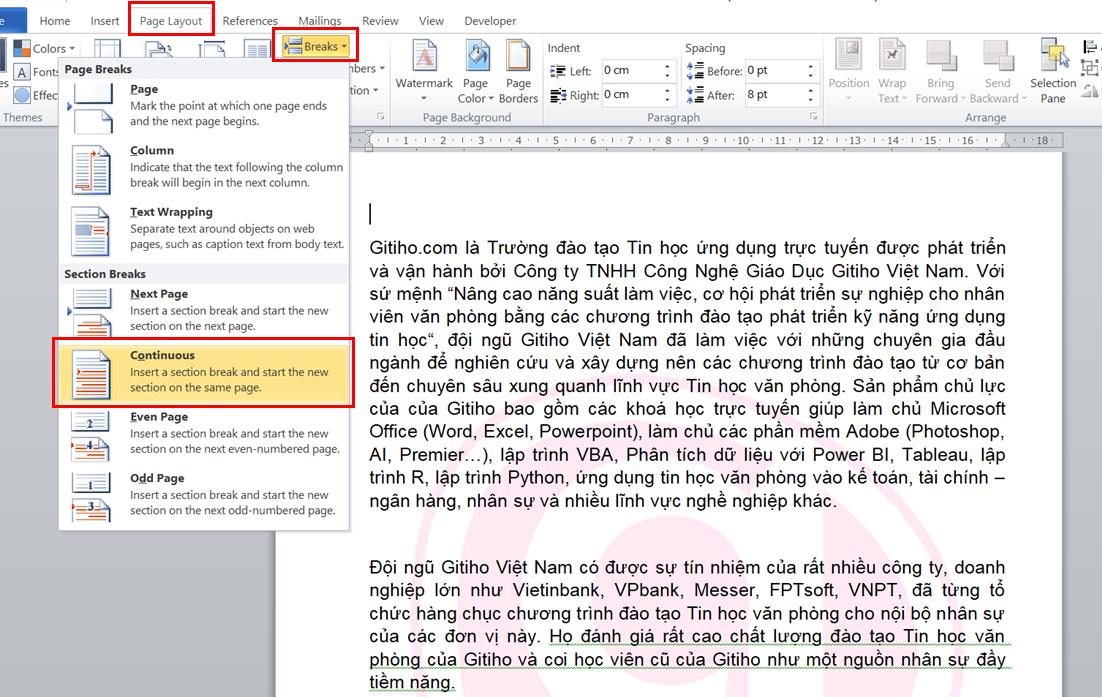The height and width of the screenshot is (697, 1102).
Task: Open the theme Fonts picker
Action: coord(44,72)
